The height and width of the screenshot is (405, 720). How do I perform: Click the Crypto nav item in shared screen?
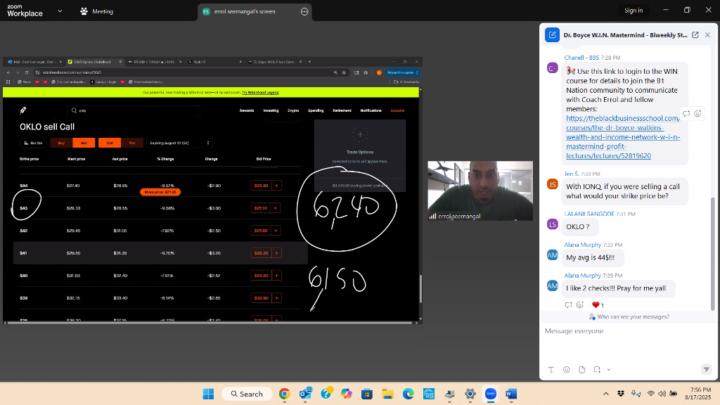[293, 111]
